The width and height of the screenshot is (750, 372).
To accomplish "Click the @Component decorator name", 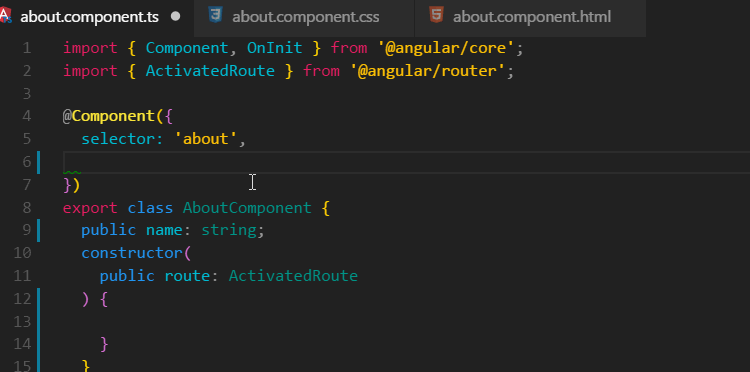I will [114, 116].
